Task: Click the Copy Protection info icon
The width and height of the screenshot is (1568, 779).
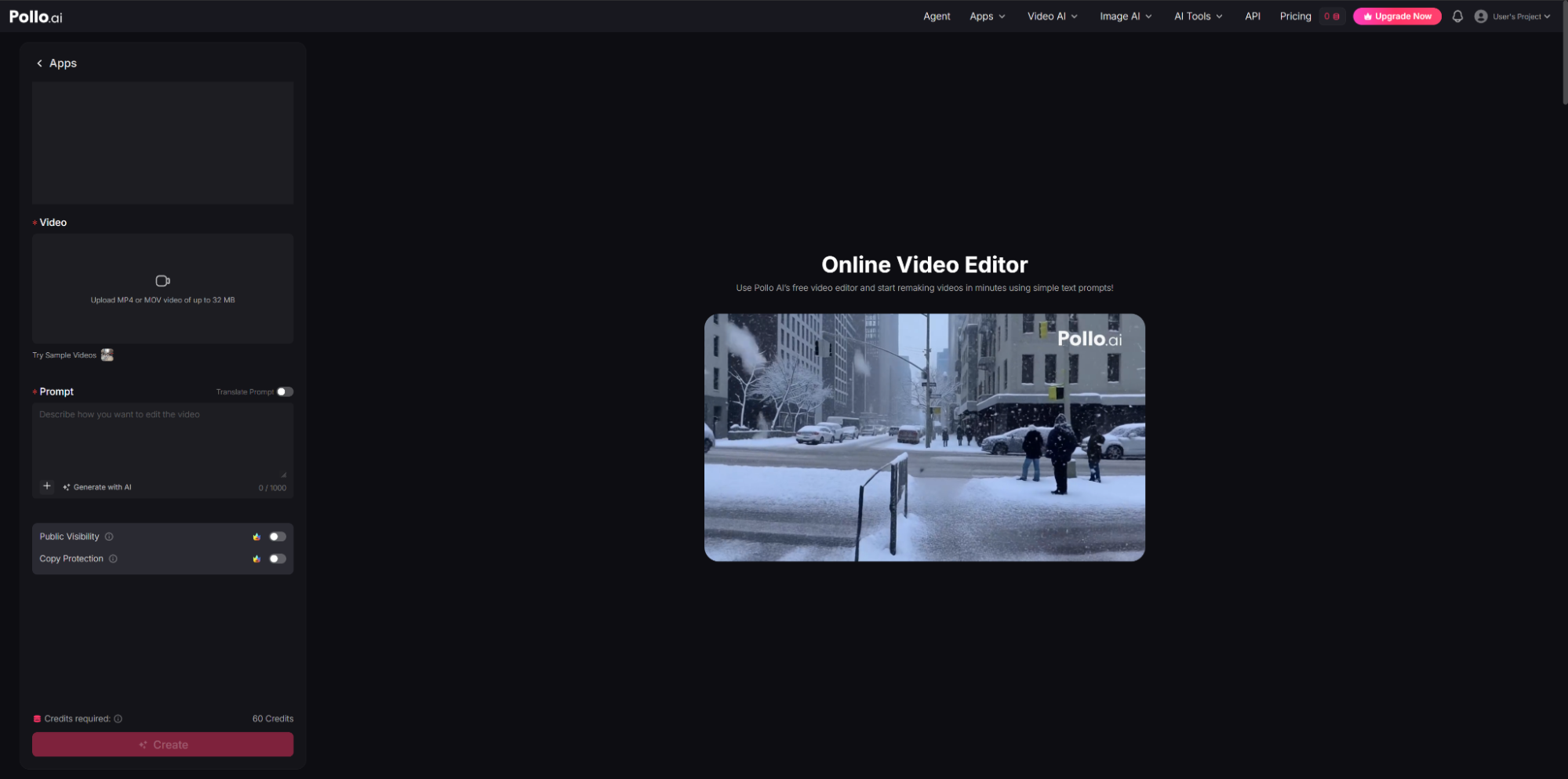Action: click(x=113, y=559)
